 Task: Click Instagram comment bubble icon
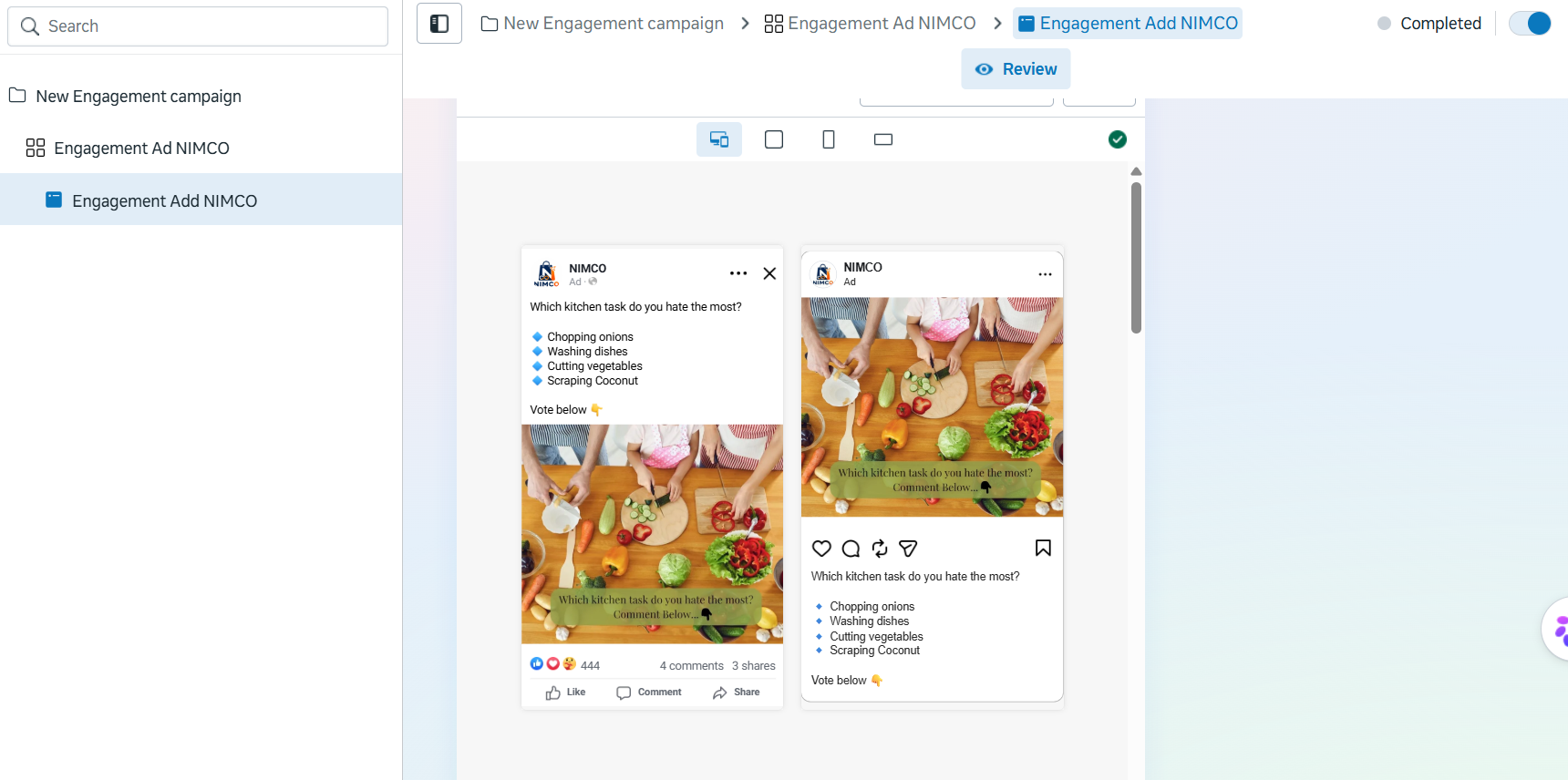[851, 549]
